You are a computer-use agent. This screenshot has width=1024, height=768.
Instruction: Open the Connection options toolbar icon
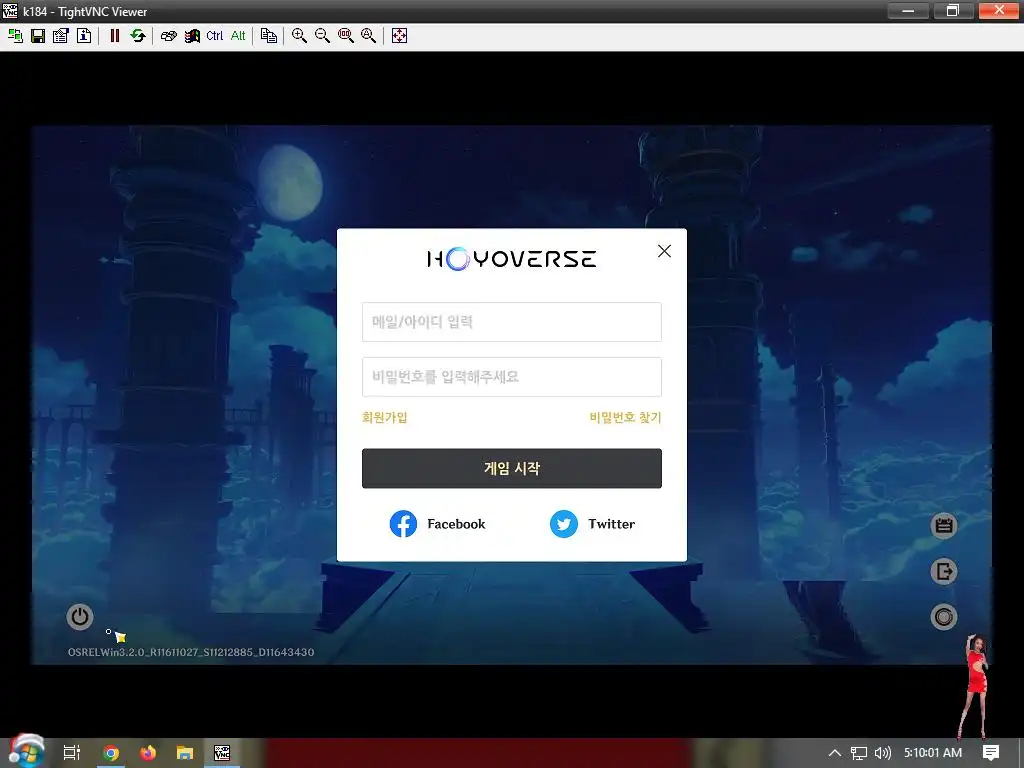pyautogui.click(x=61, y=36)
